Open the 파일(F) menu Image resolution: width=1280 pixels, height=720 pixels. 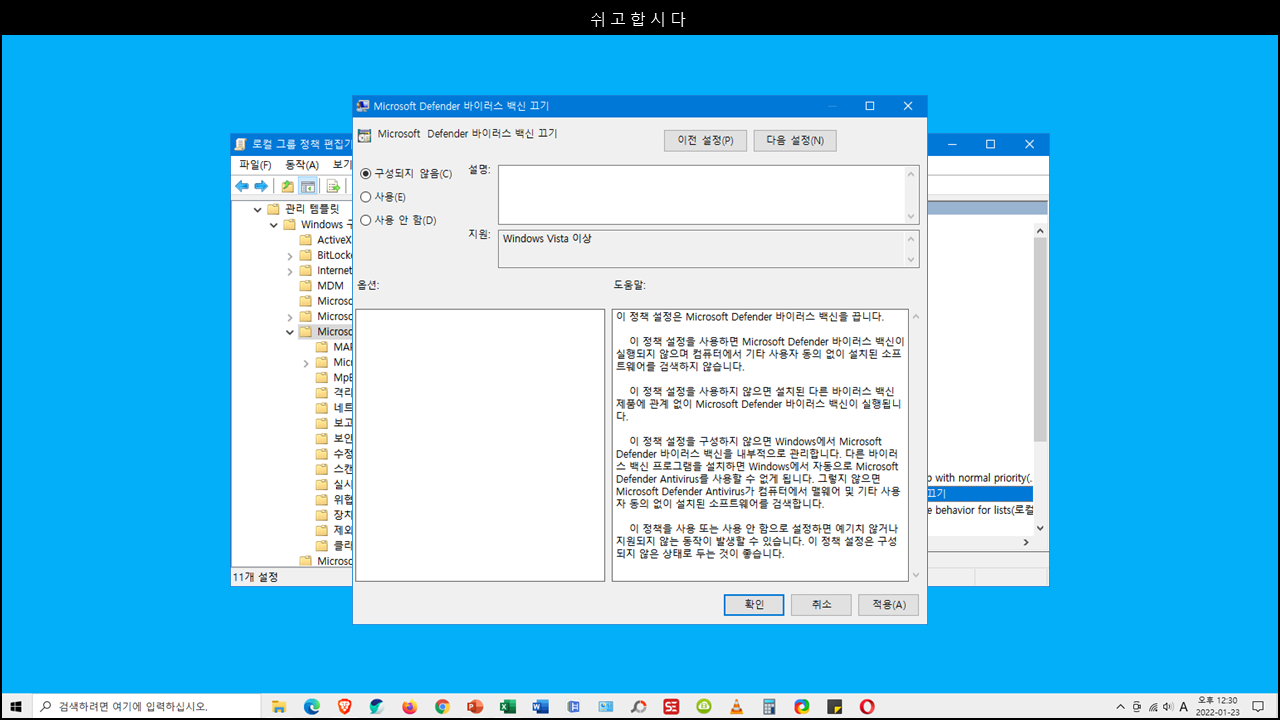tap(255, 164)
